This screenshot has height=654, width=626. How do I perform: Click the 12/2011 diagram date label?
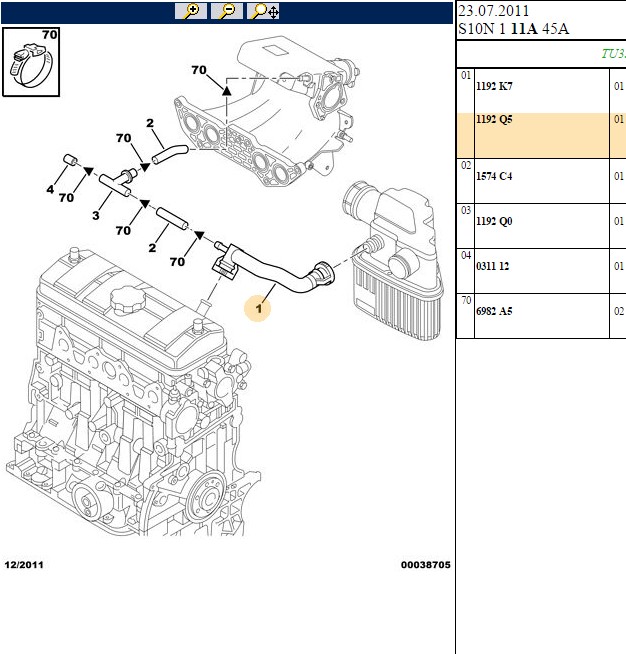coord(24,565)
